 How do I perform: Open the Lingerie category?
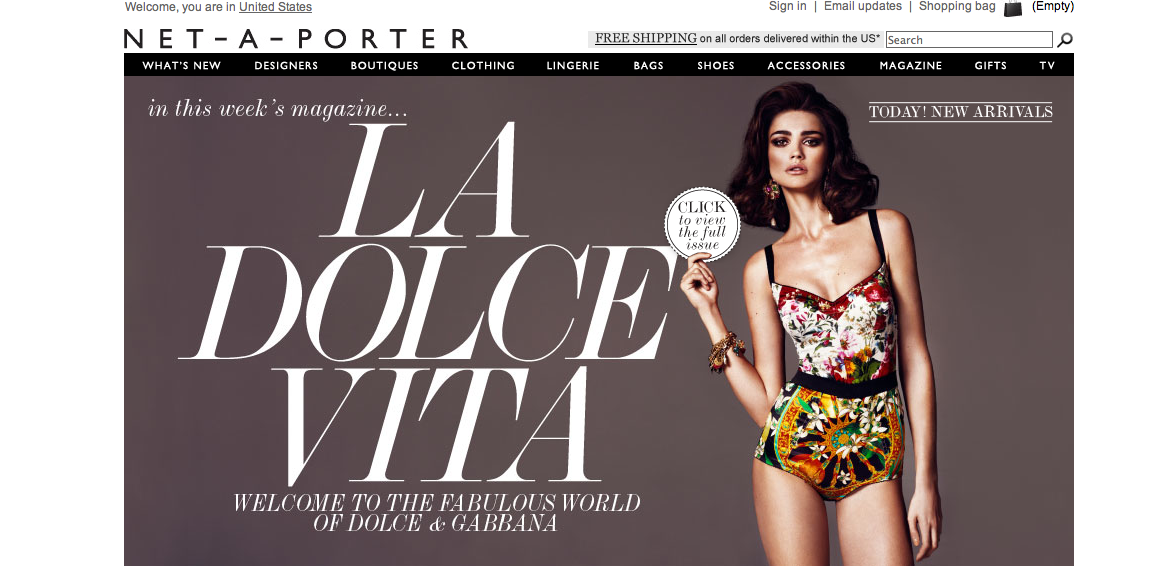(573, 65)
